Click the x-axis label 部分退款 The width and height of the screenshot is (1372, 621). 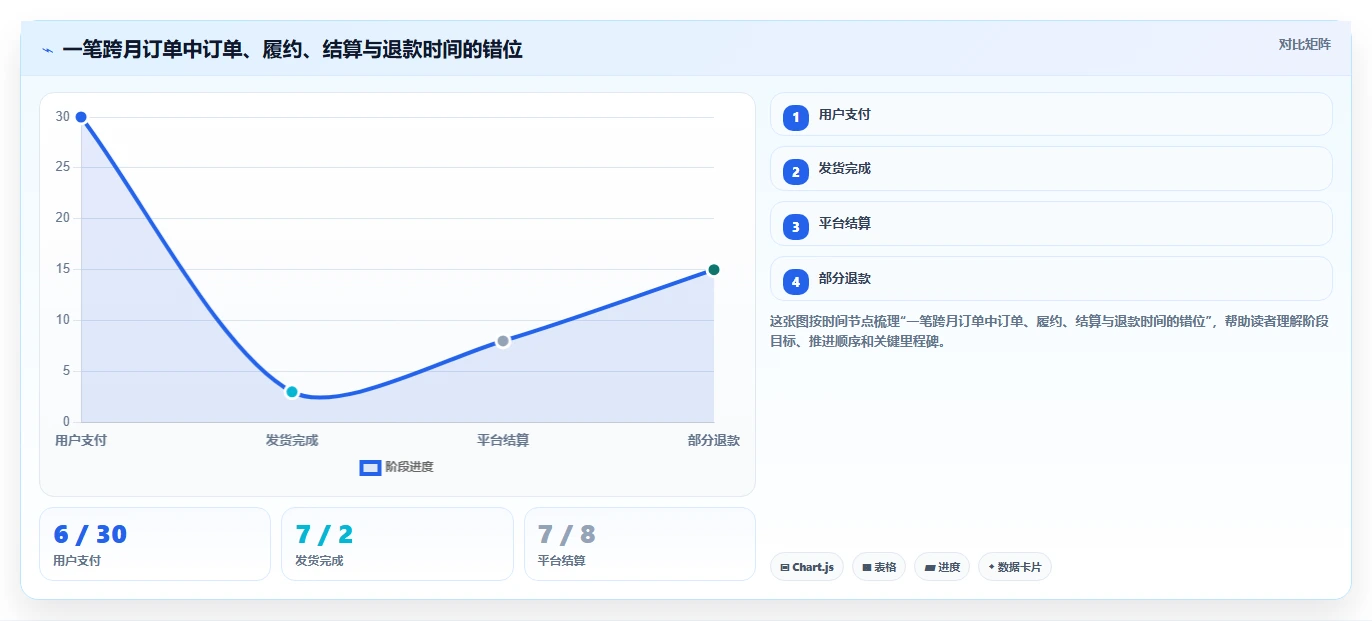pyautogui.click(x=714, y=440)
